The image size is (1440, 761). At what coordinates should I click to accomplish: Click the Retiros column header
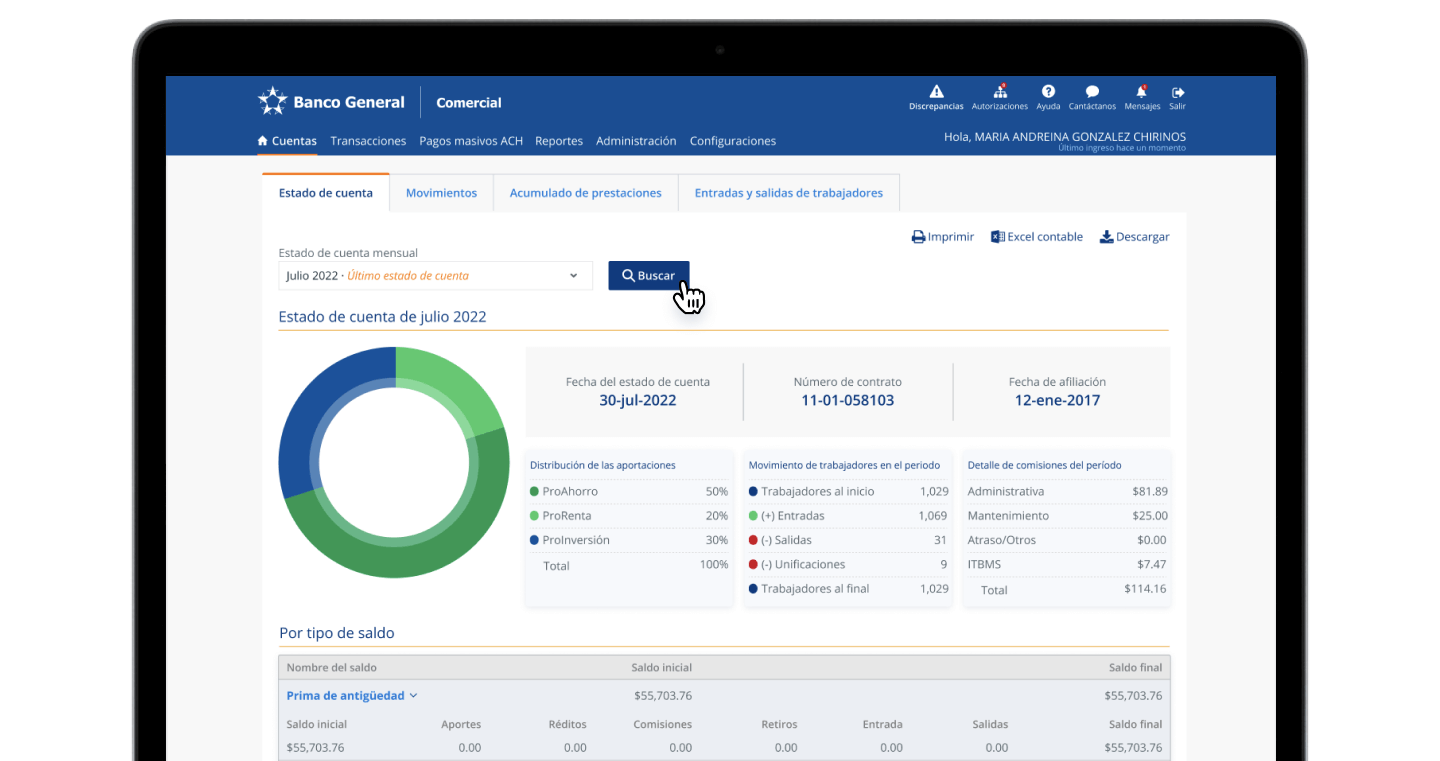pos(779,725)
